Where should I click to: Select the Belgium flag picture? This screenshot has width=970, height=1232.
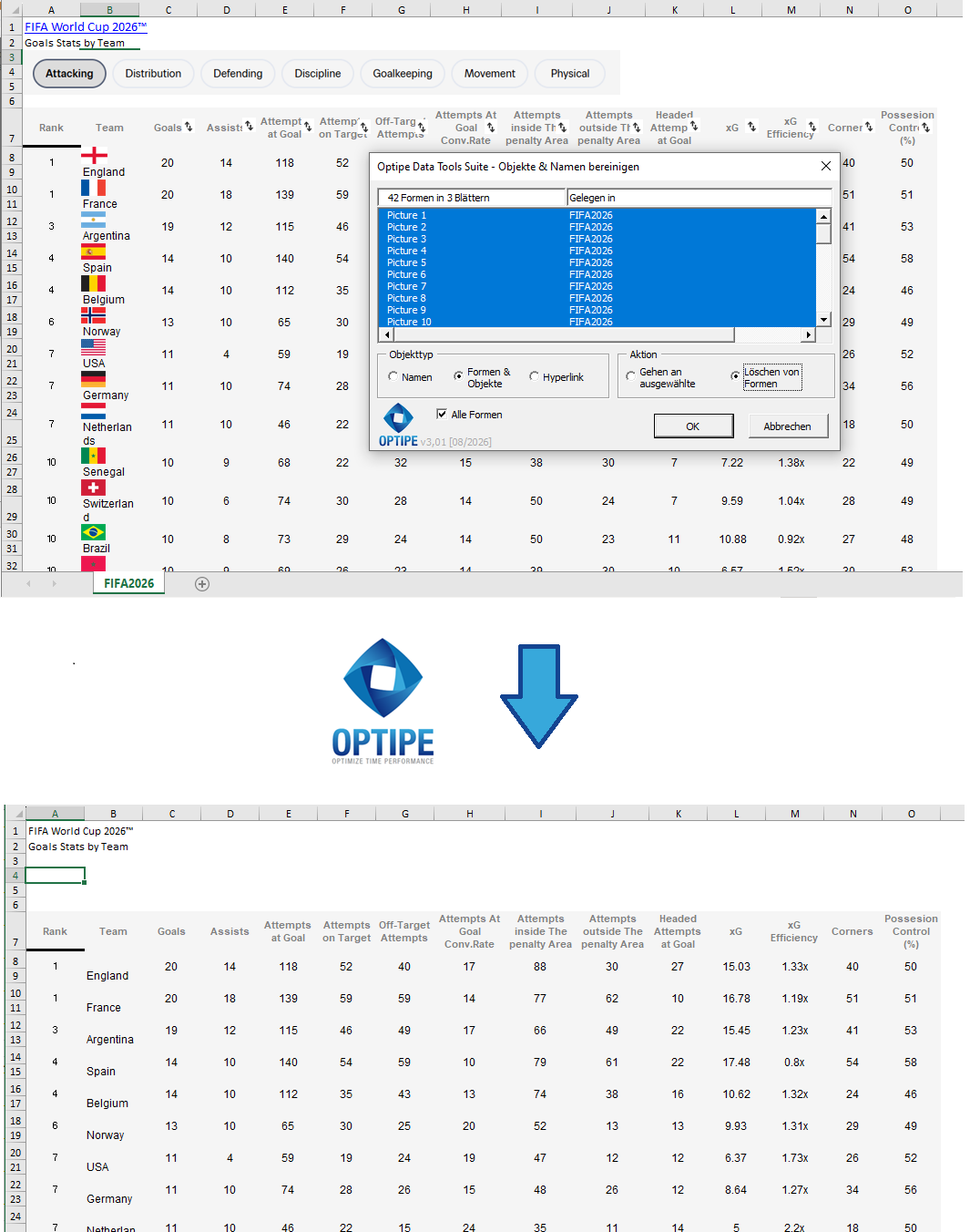point(93,283)
